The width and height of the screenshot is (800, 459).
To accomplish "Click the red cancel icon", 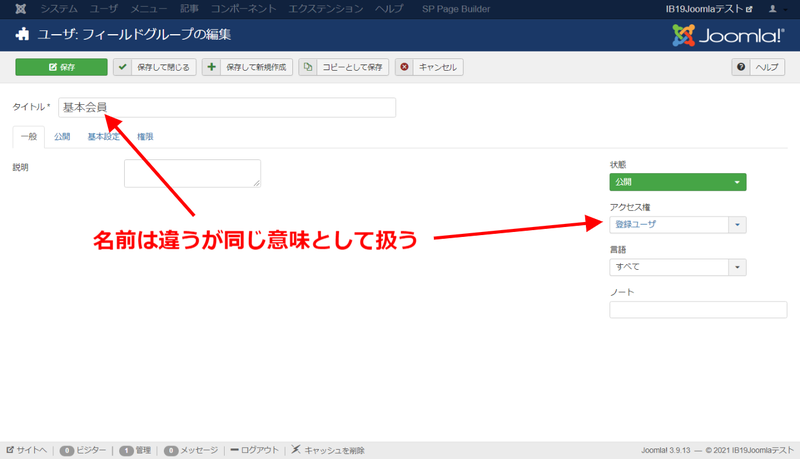I will pos(404,67).
